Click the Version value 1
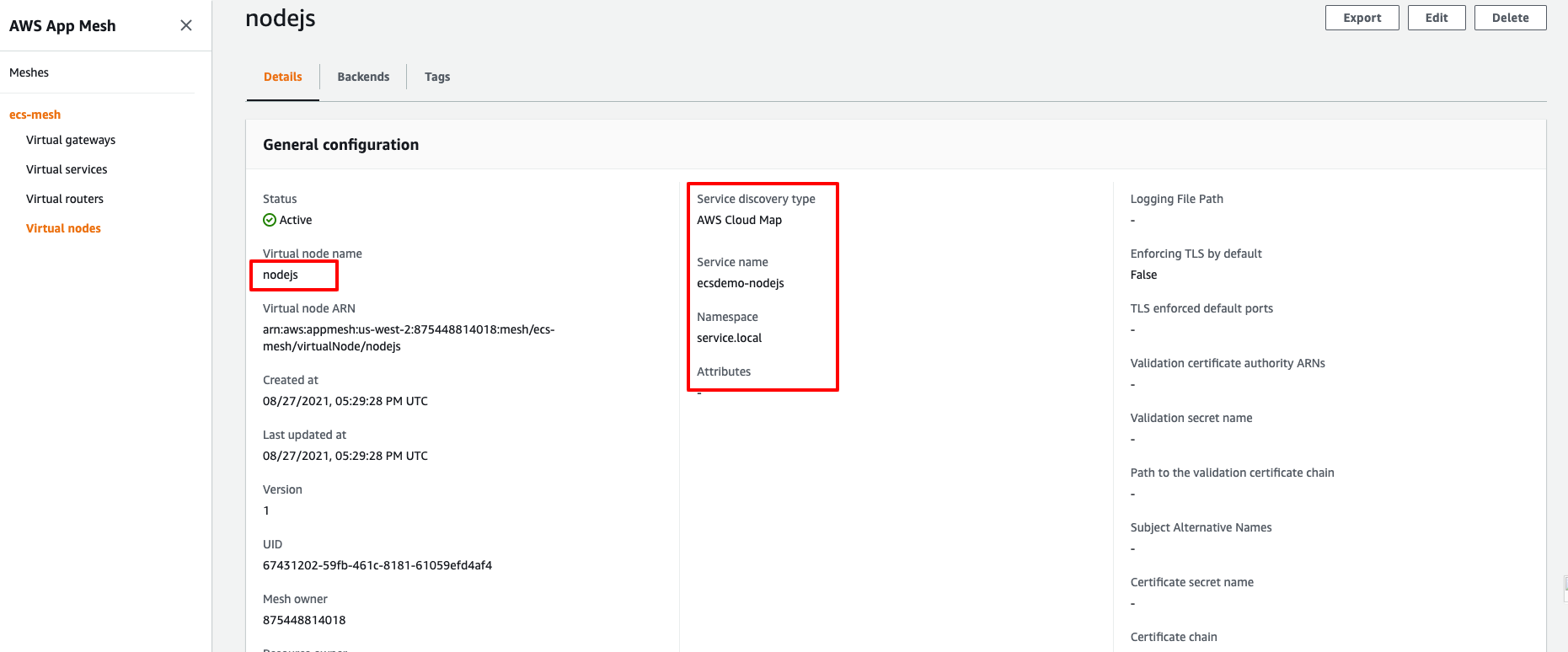Screen dimensions: 1568x652 [266, 510]
